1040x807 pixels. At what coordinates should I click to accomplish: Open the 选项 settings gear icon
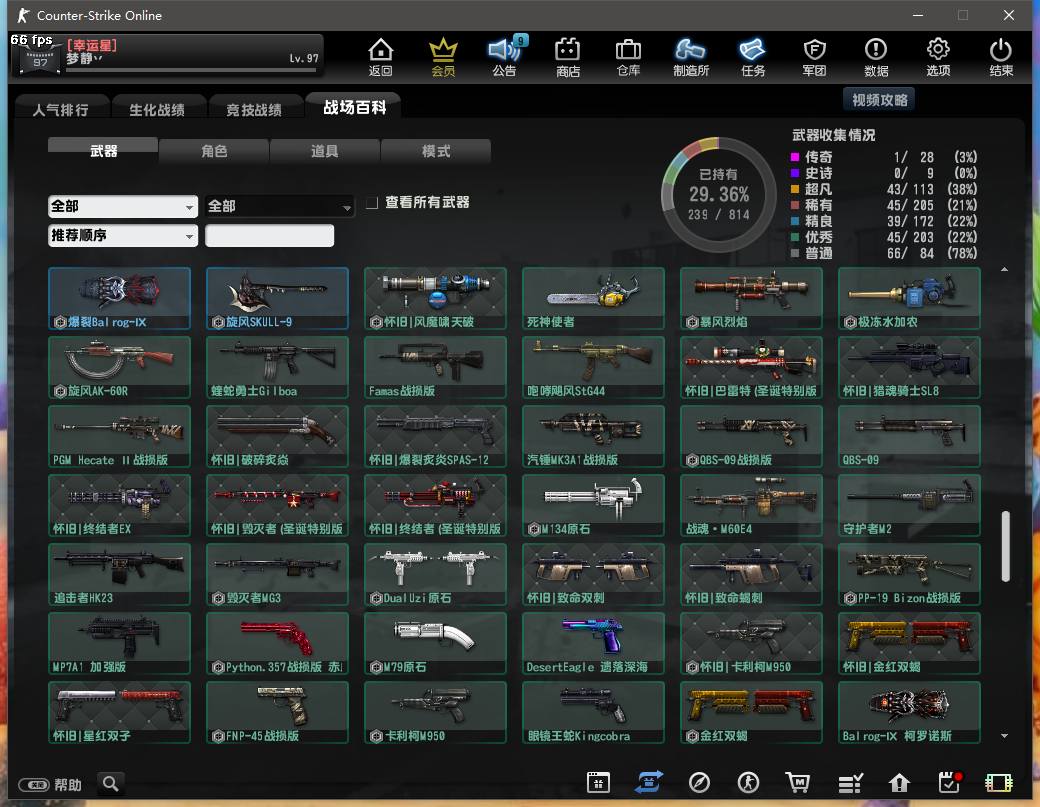(938, 57)
